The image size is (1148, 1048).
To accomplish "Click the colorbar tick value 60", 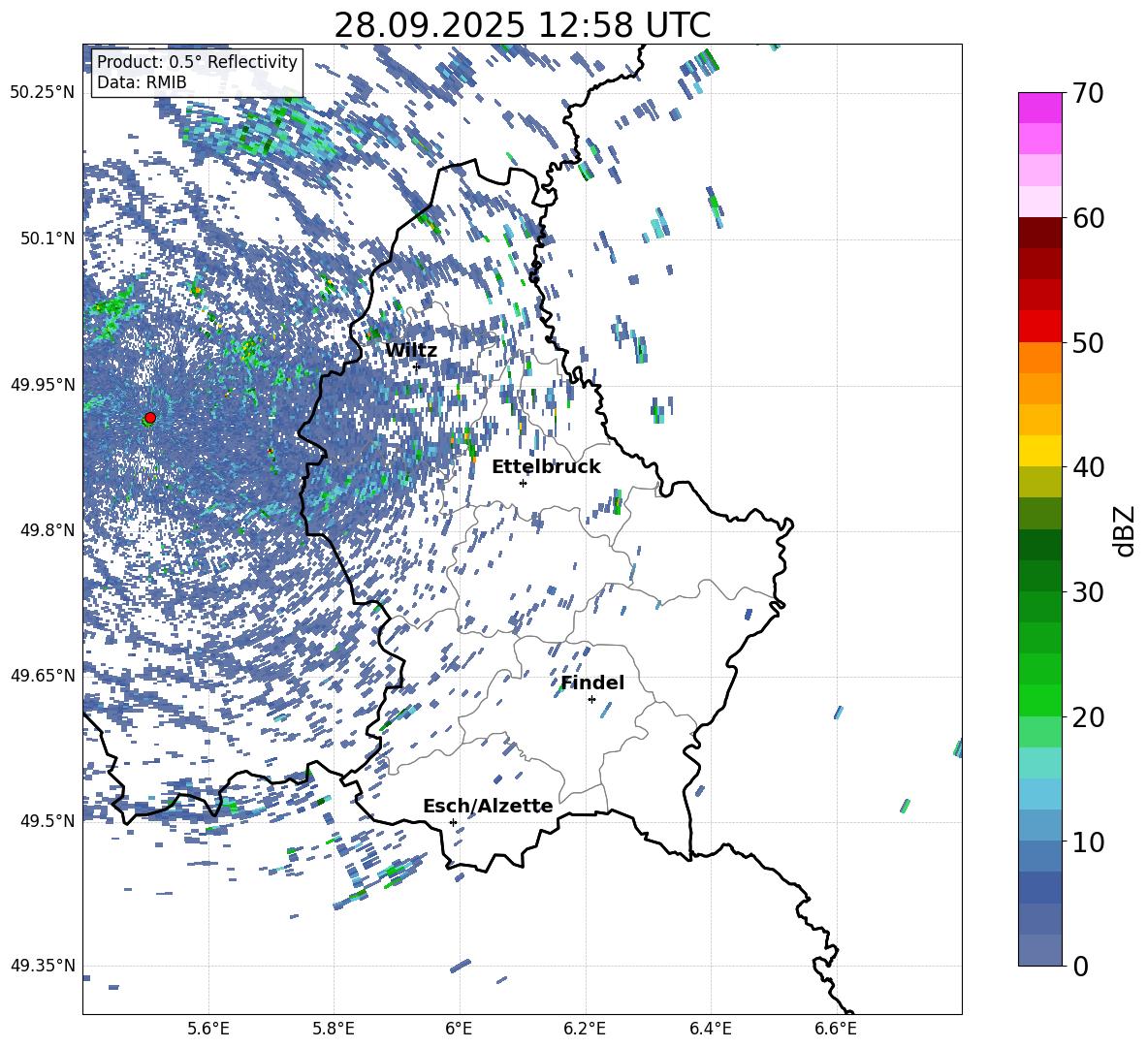I will (1088, 218).
